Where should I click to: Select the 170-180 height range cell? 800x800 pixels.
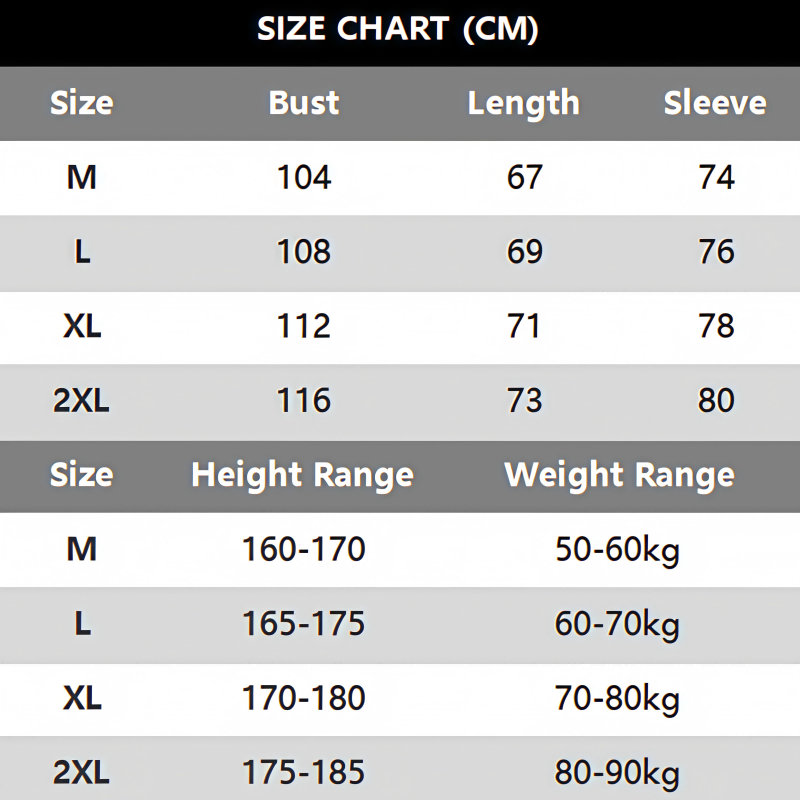(304, 698)
